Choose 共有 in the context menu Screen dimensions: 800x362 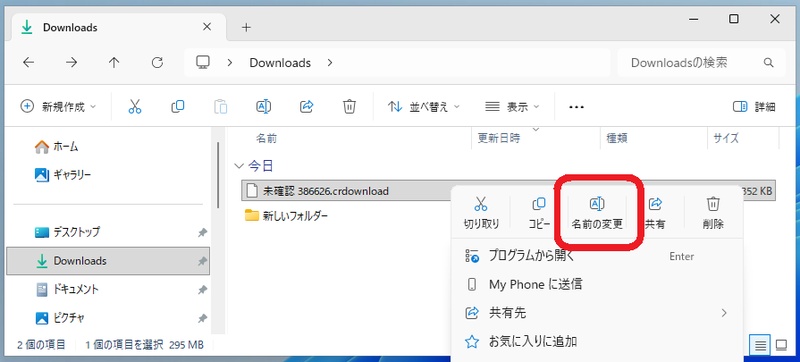(655, 213)
